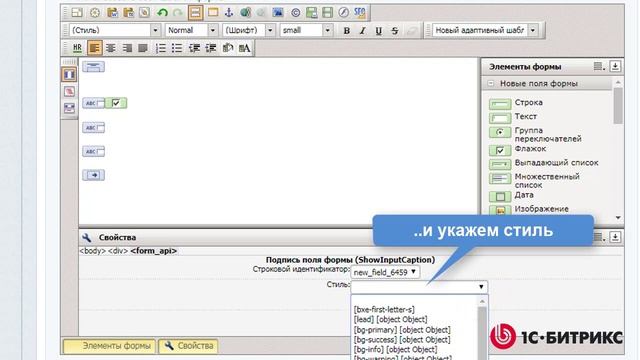Insert horizontal rule HR icon
The image size is (640, 360).
(77, 48)
